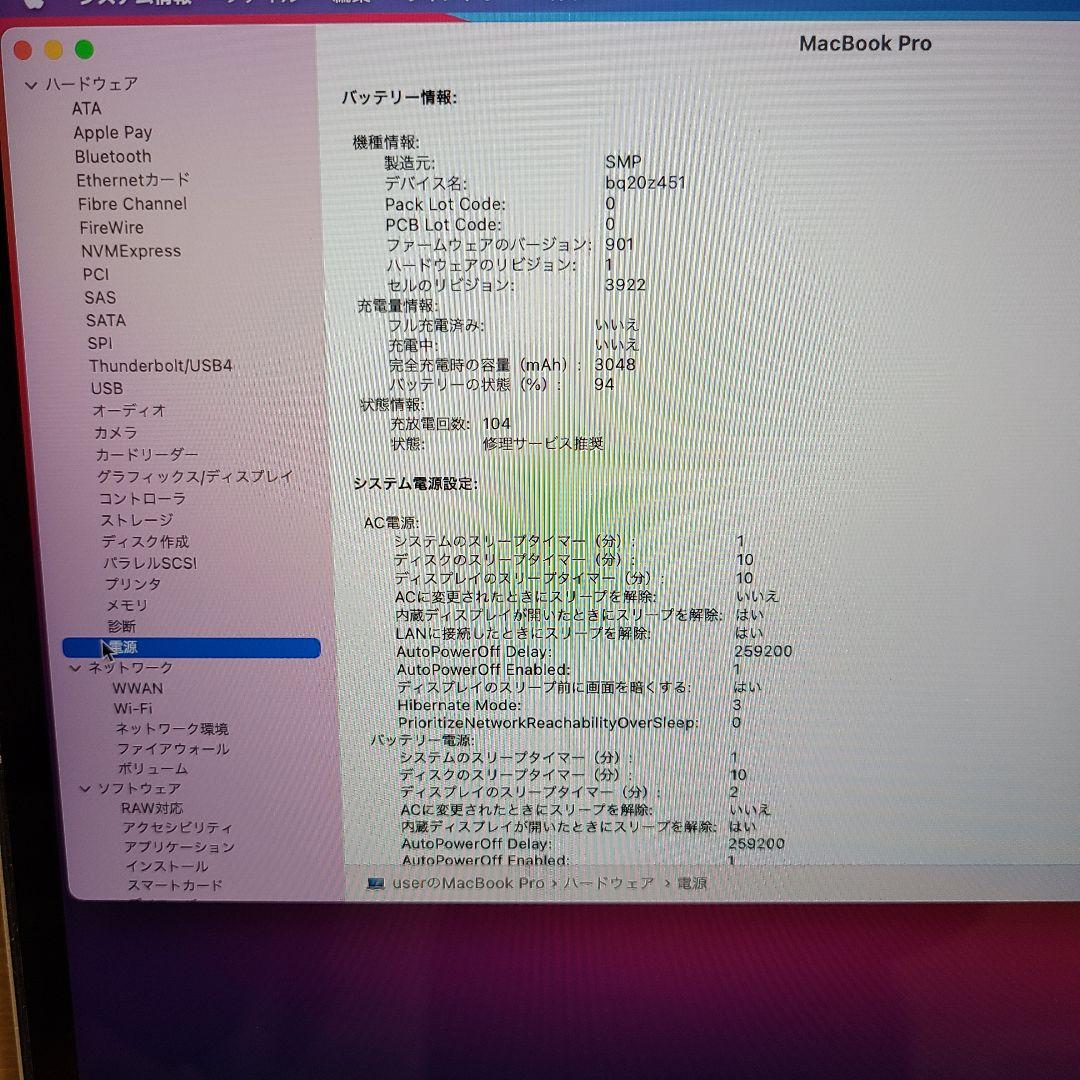Show Thunderbolt/USB4 details
The image size is (1080, 1080).
160,366
